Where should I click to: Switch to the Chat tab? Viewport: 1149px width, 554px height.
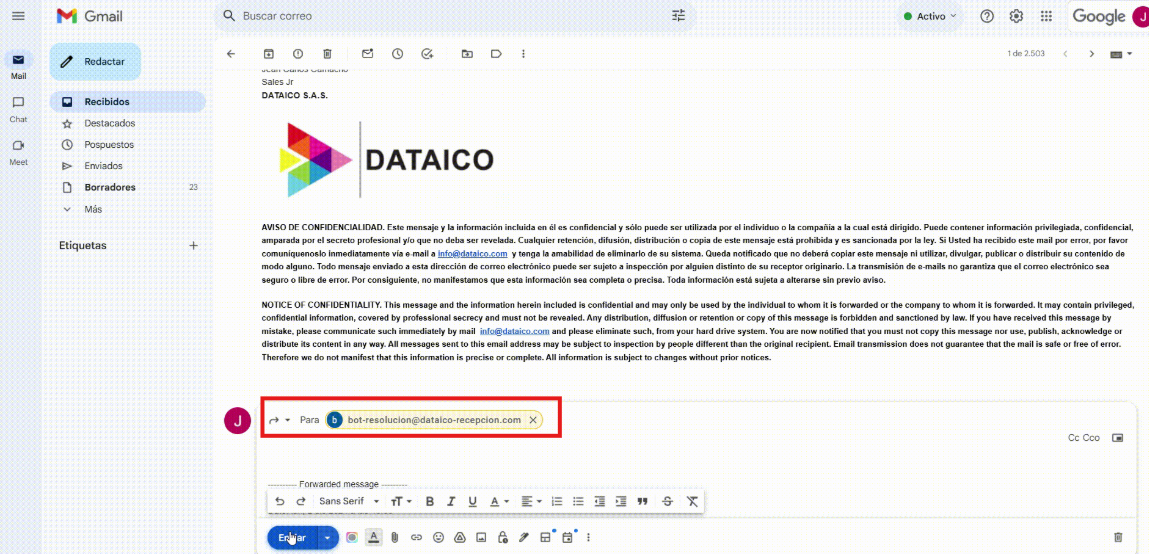(x=18, y=108)
